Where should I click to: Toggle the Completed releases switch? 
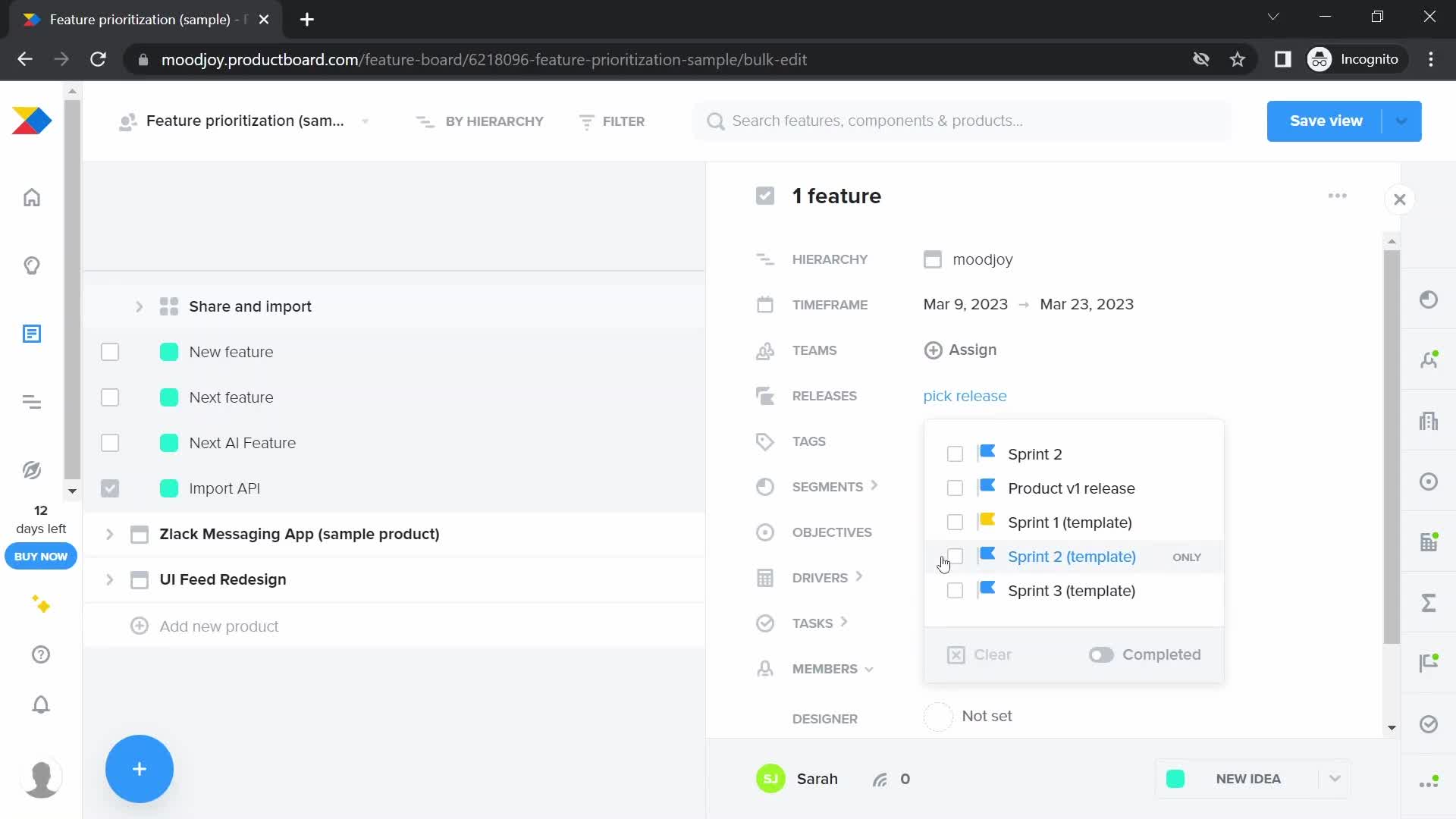tap(1101, 655)
